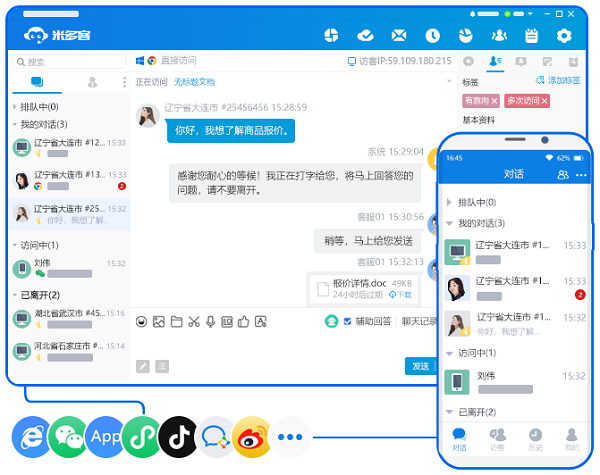Collapse 访问中(1) group in desktop list

(15, 245)
